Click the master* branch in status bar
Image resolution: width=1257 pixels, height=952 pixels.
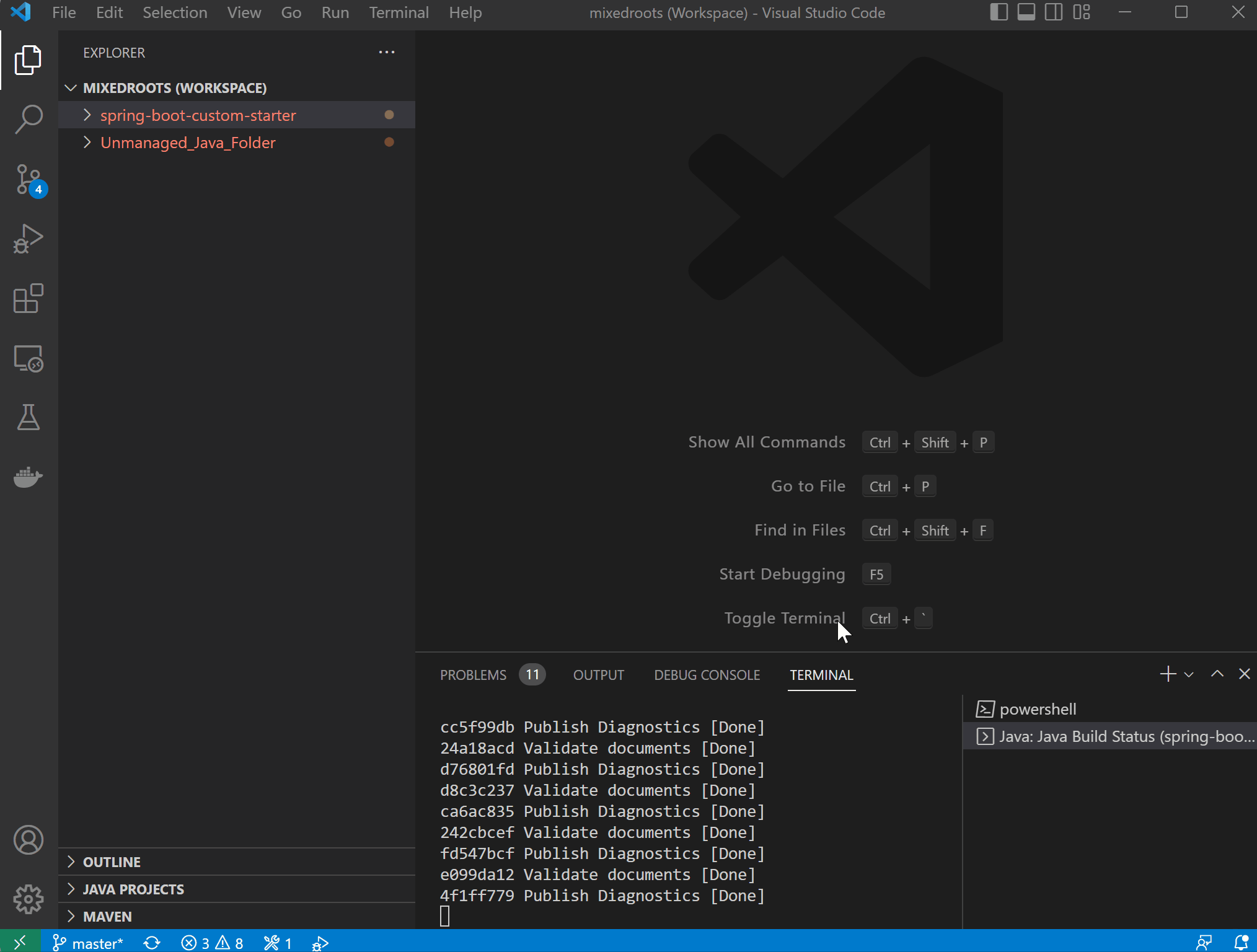coord(89,943)
